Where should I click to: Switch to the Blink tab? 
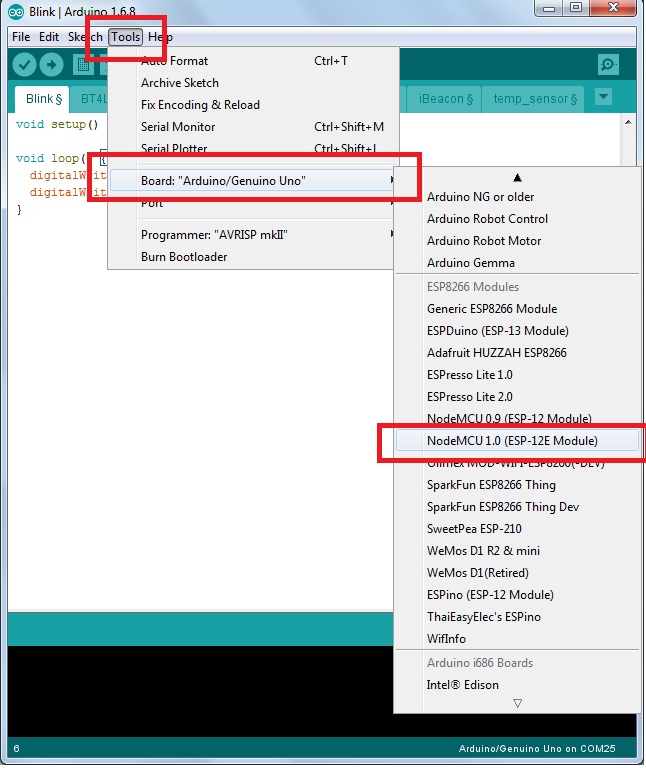coord(43,99)
